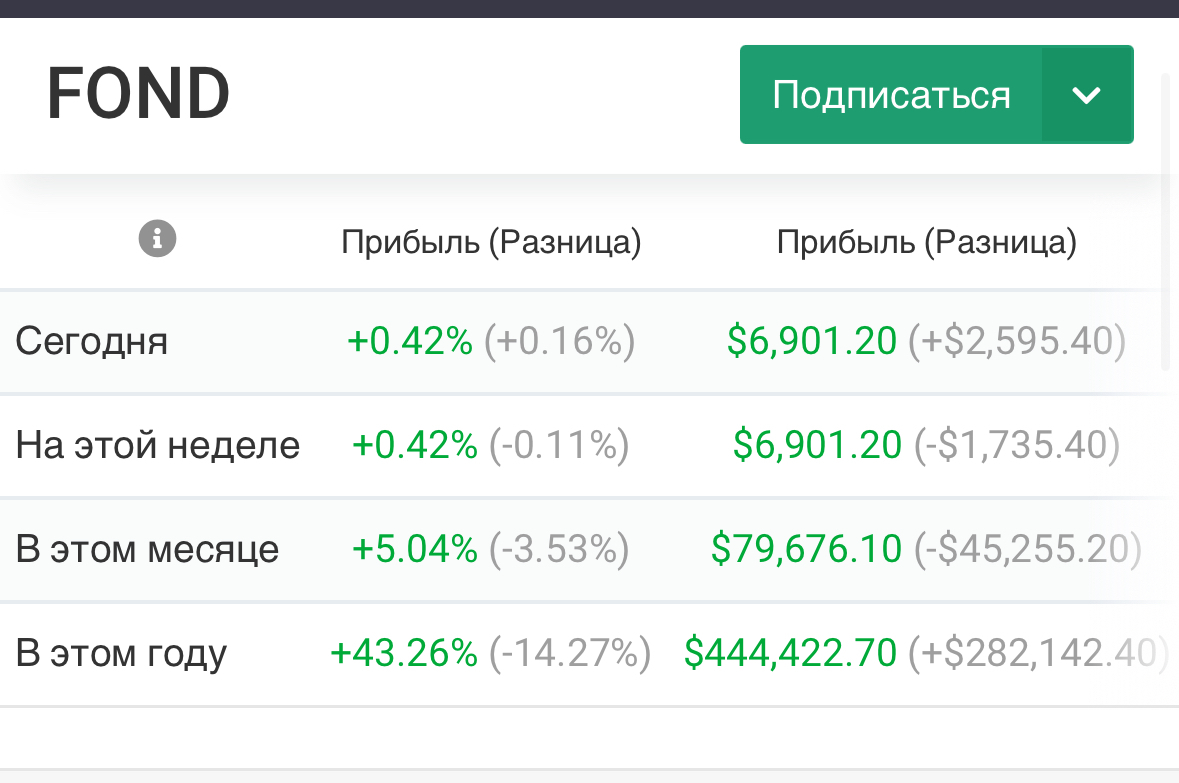The width and height of the screenshot is (1179, 783).
Task: Click this year's +43.26% gain value
Action: 404,653
